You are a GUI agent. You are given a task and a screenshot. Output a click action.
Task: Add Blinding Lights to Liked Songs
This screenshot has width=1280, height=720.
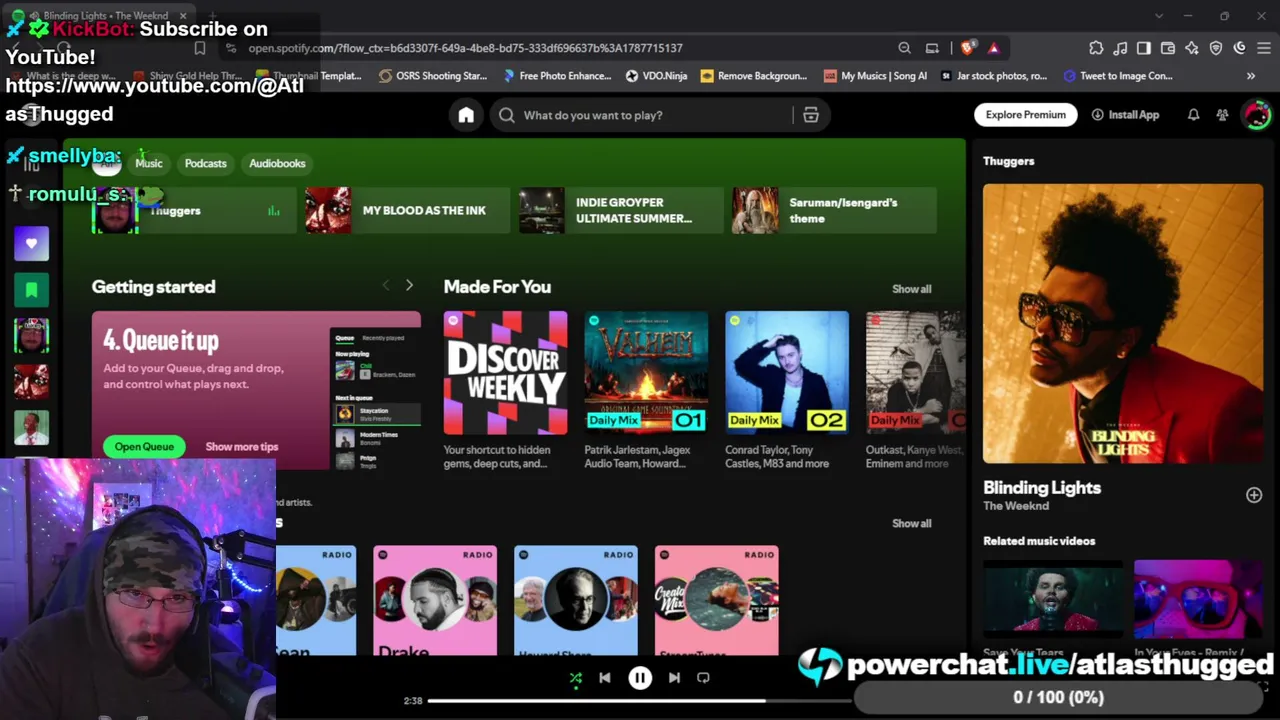tap(1254, 495)
